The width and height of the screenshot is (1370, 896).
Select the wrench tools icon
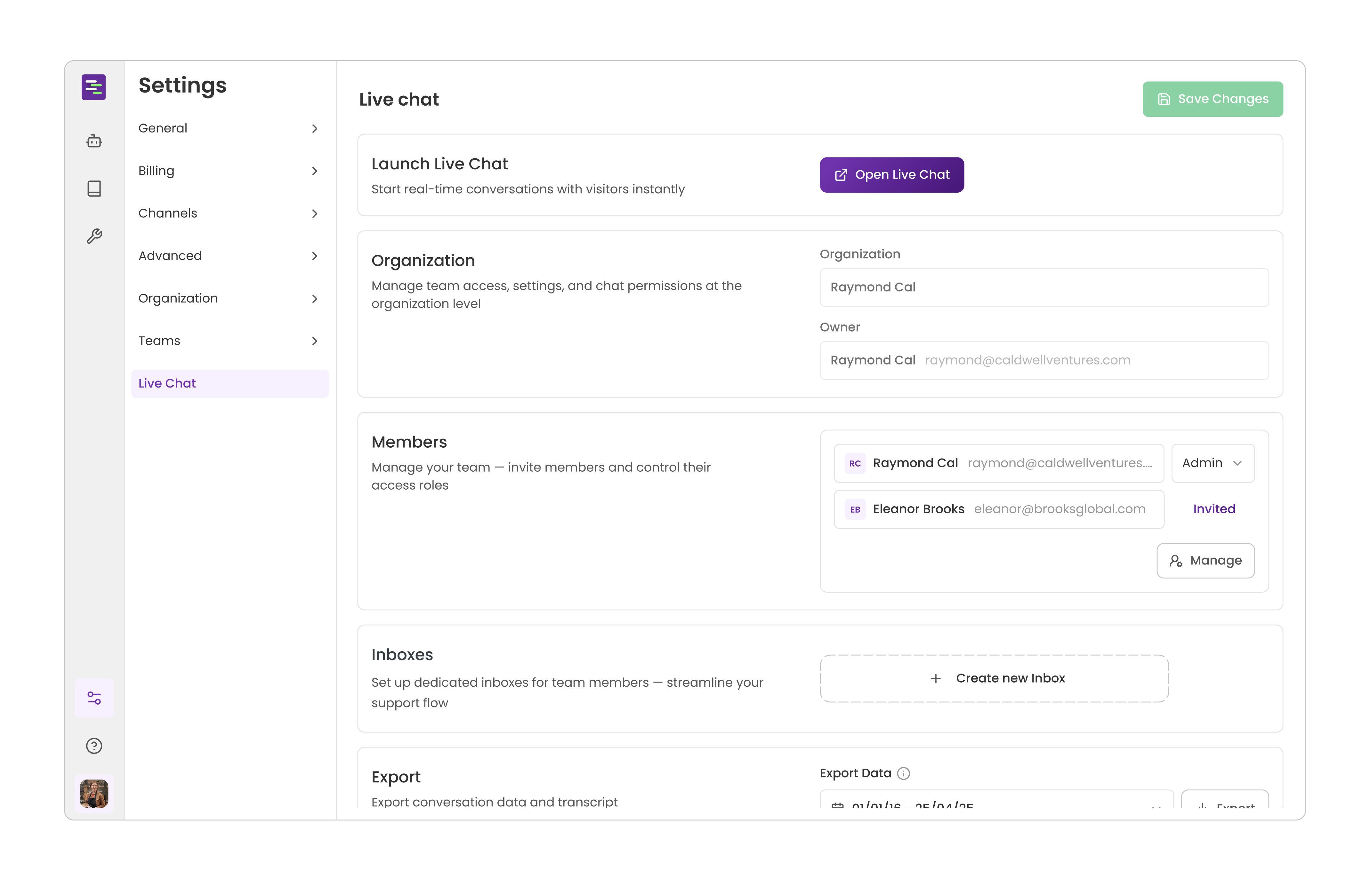point(94,236)
